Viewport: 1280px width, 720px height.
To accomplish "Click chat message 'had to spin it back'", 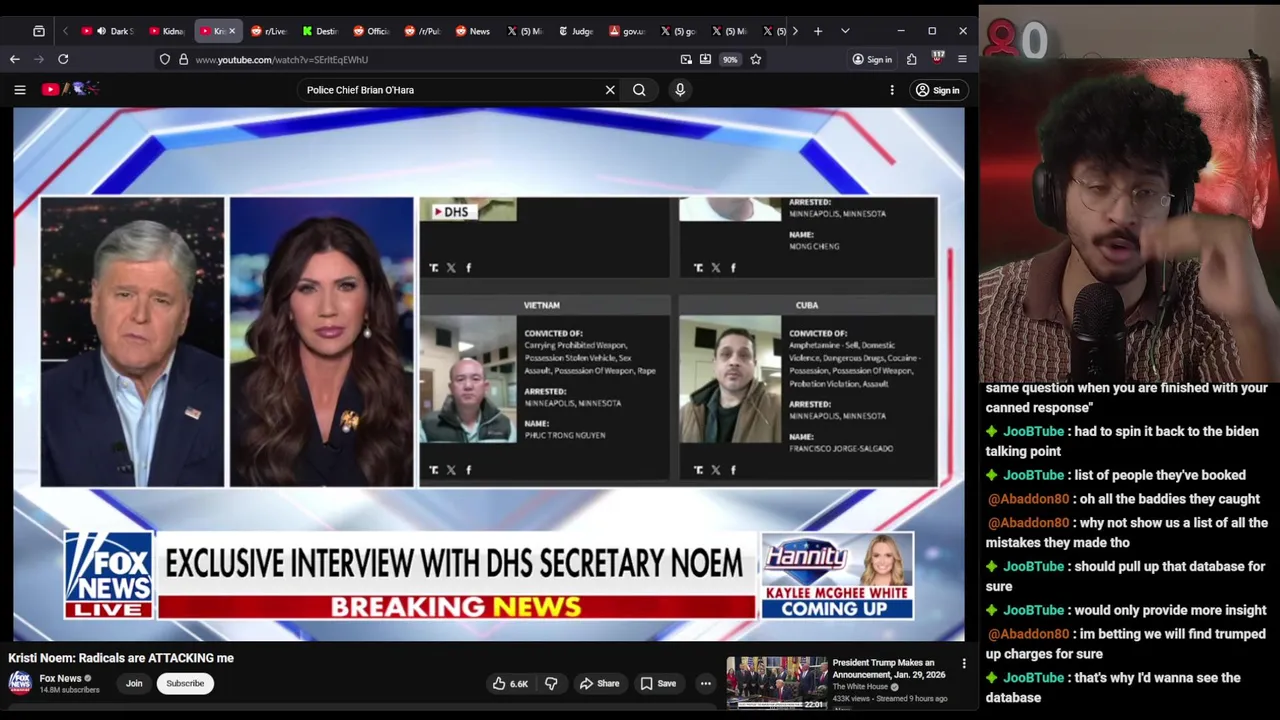I will click(1122, 441).
